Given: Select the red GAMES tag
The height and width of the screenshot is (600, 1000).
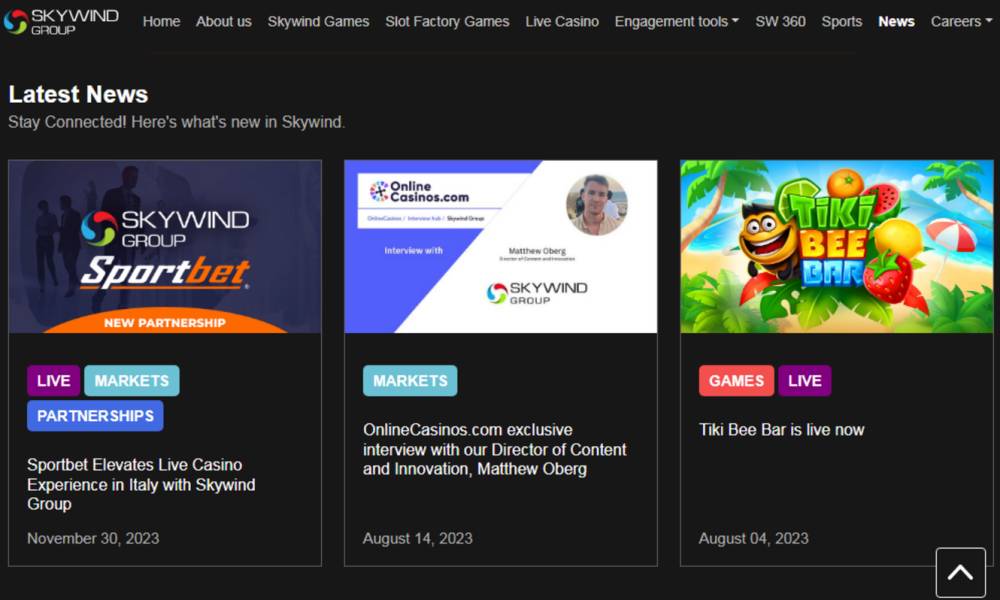Looking at the screenshot, I should (736, 381).
